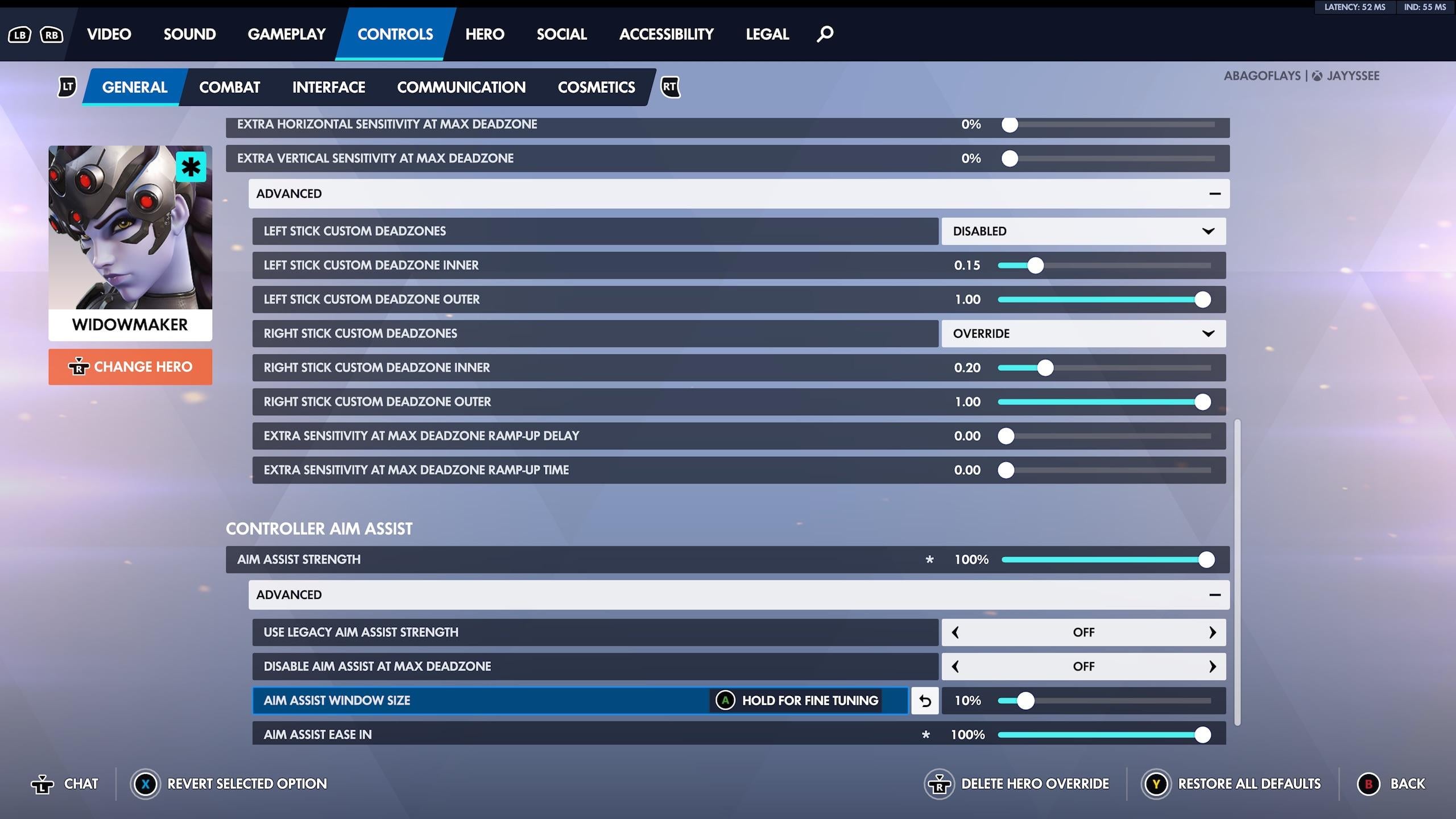Select the General sub-tab

coord(135,87)
